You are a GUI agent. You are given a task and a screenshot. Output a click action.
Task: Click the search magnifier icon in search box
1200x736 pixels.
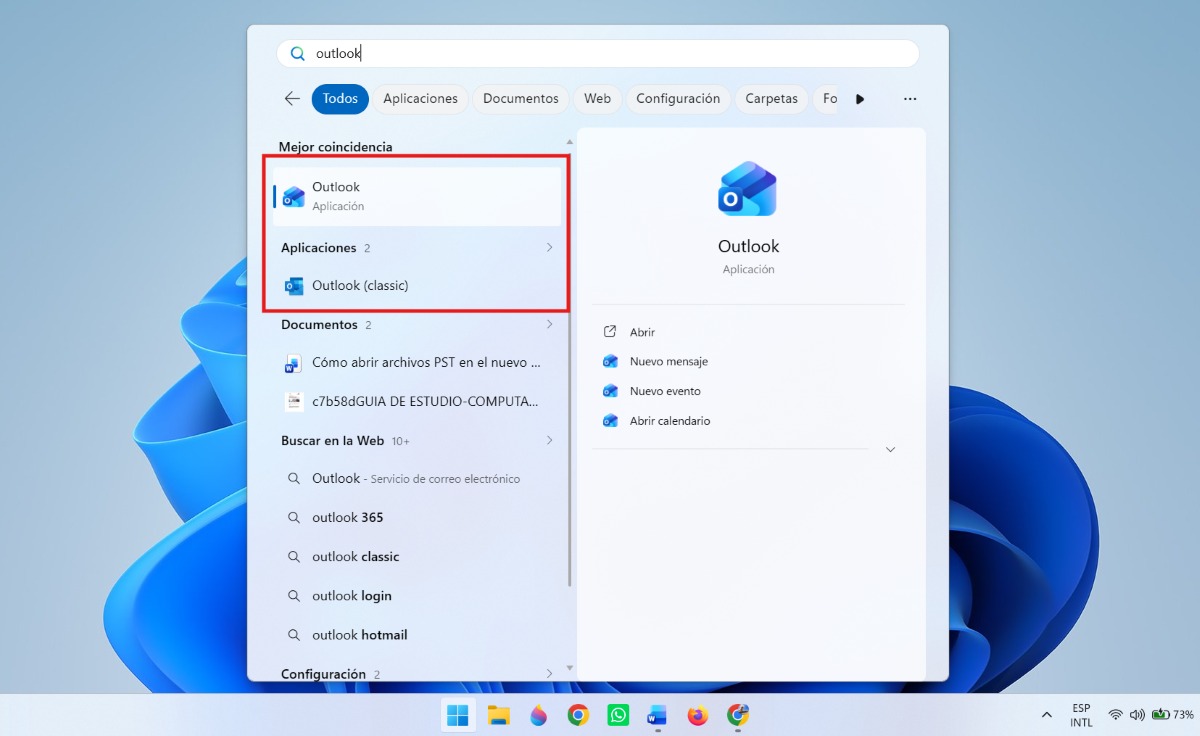(297, 54)
